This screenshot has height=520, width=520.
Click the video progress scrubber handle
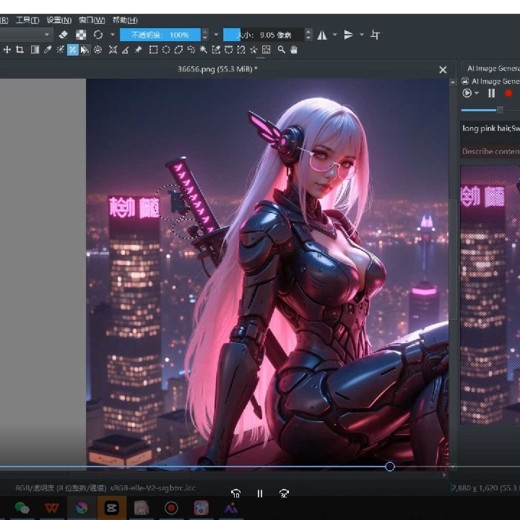pyautogui.click(x=390, y=466)
